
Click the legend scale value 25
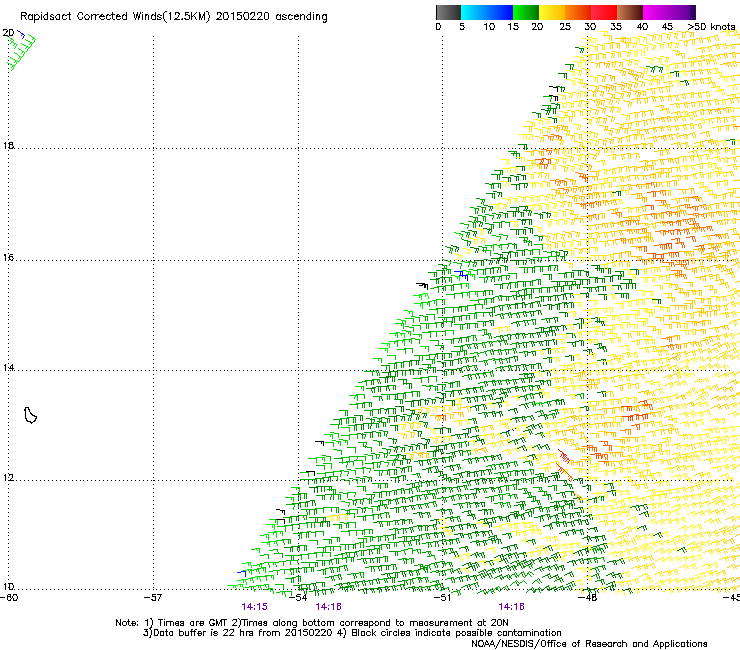[565, 27]
